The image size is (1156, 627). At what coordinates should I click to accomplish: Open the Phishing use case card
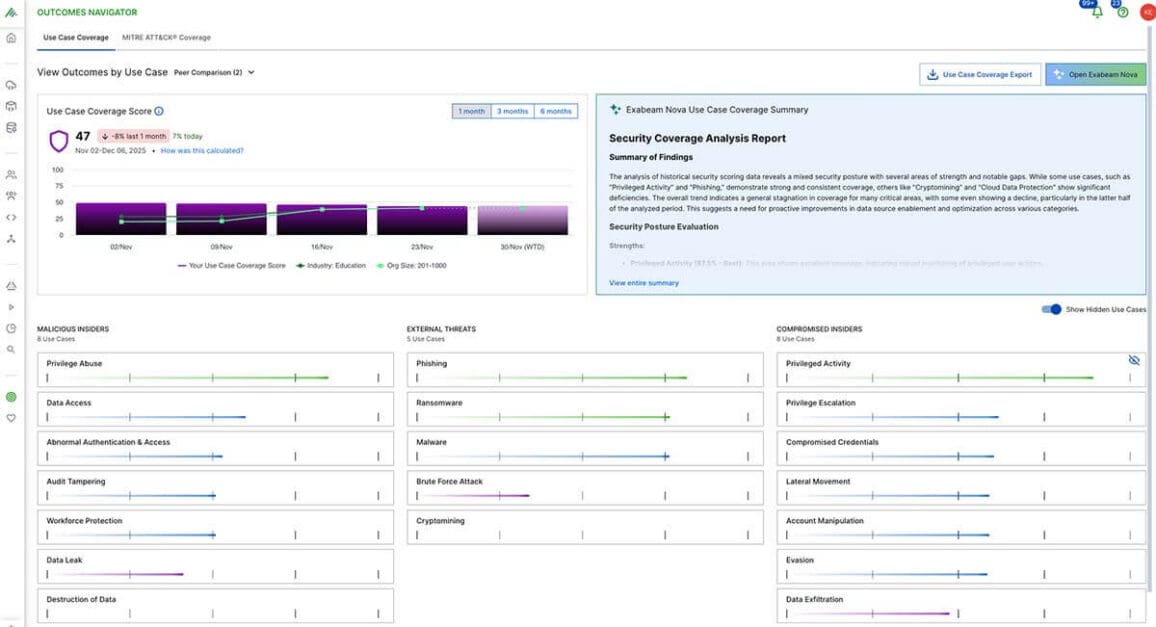coord(585,370)
